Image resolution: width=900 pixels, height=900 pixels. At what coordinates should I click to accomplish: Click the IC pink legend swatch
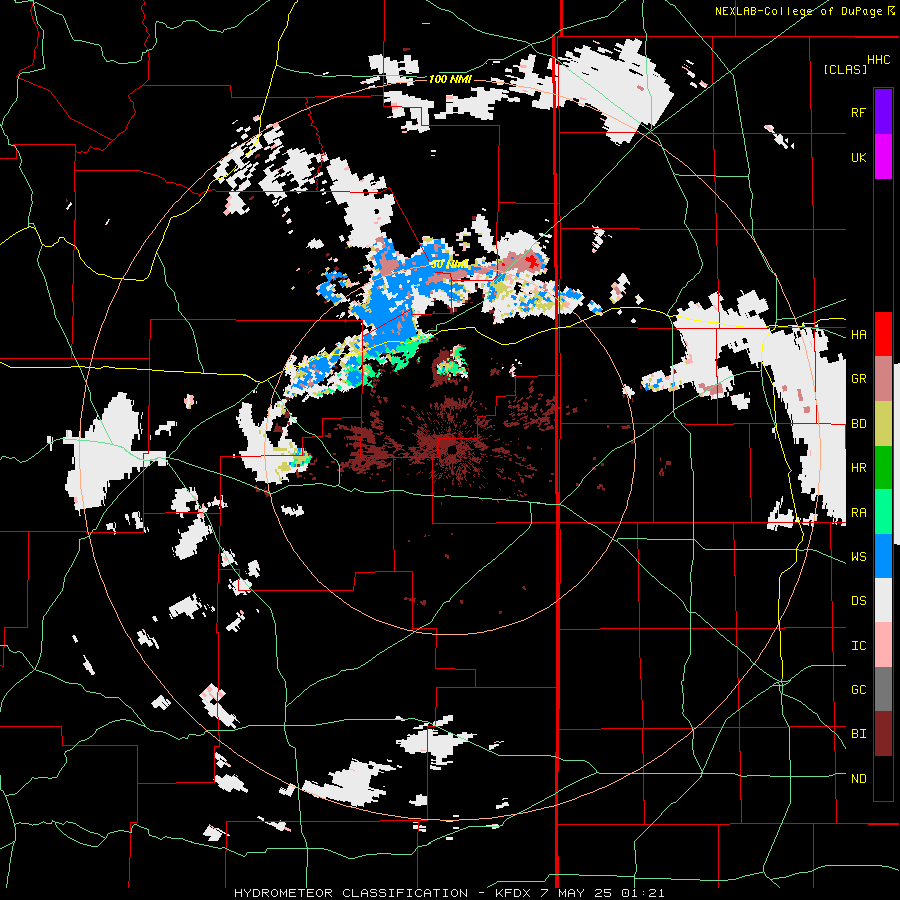tap(883, 645)
